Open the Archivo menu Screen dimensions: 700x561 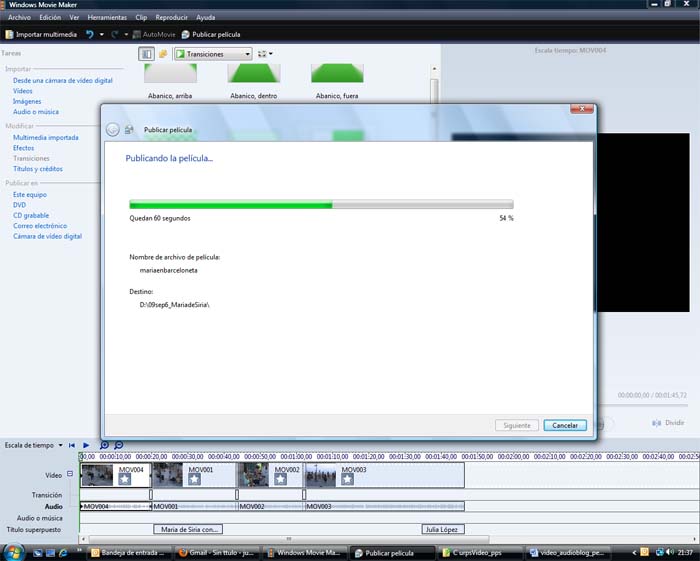(19, 17)
